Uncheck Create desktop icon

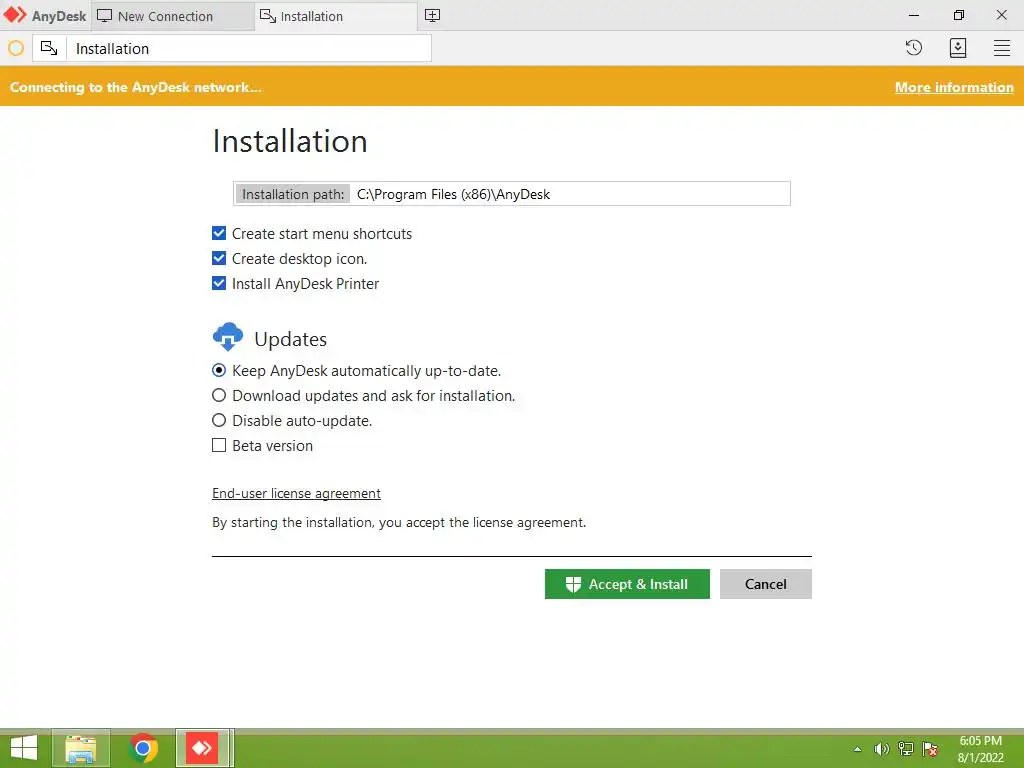219,258
